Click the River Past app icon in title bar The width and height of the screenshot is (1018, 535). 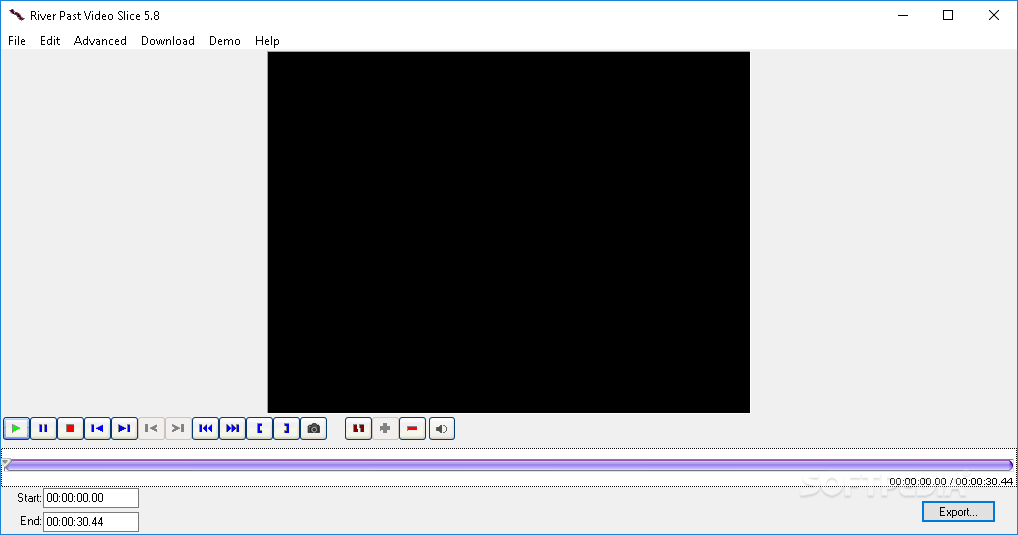coord(16,15)
